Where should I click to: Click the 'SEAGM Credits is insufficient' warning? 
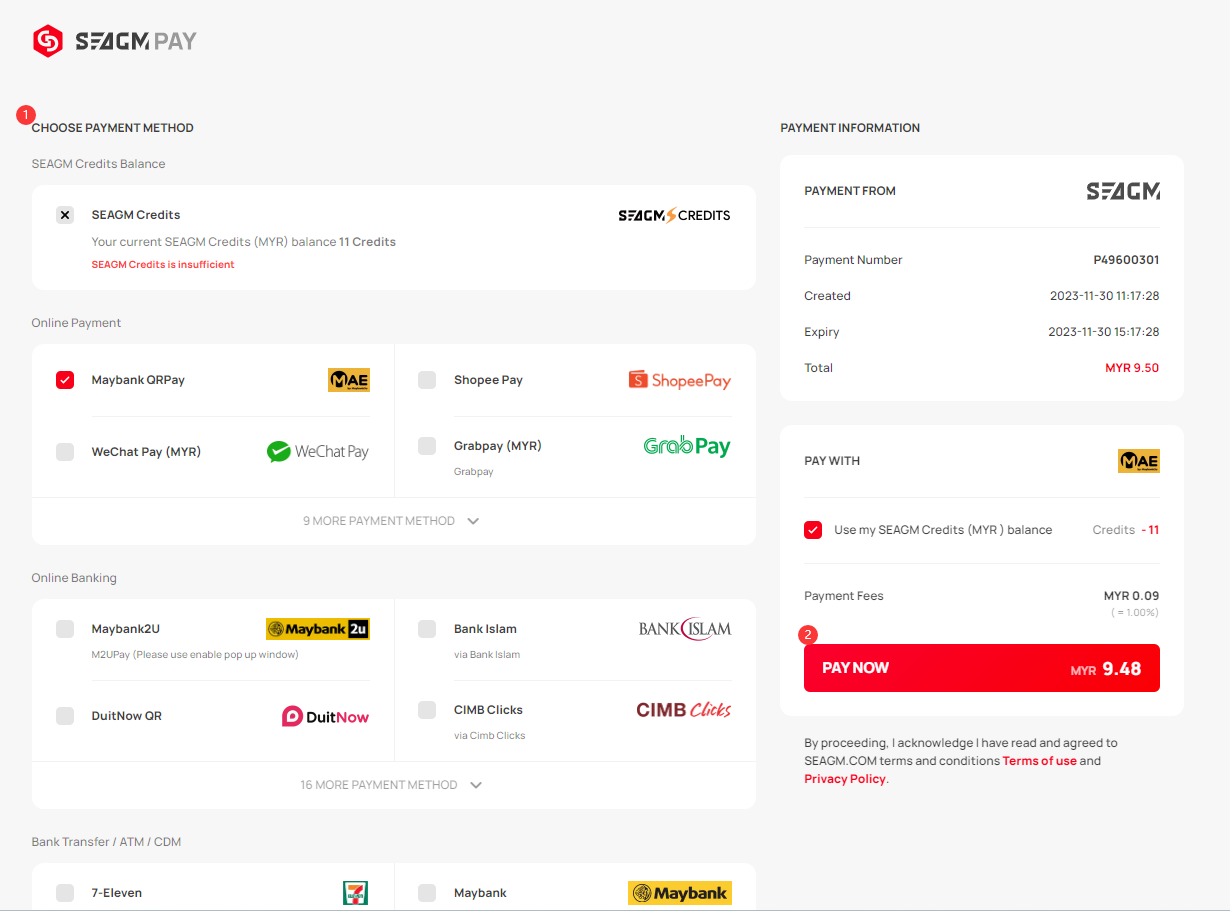(163, 265)
